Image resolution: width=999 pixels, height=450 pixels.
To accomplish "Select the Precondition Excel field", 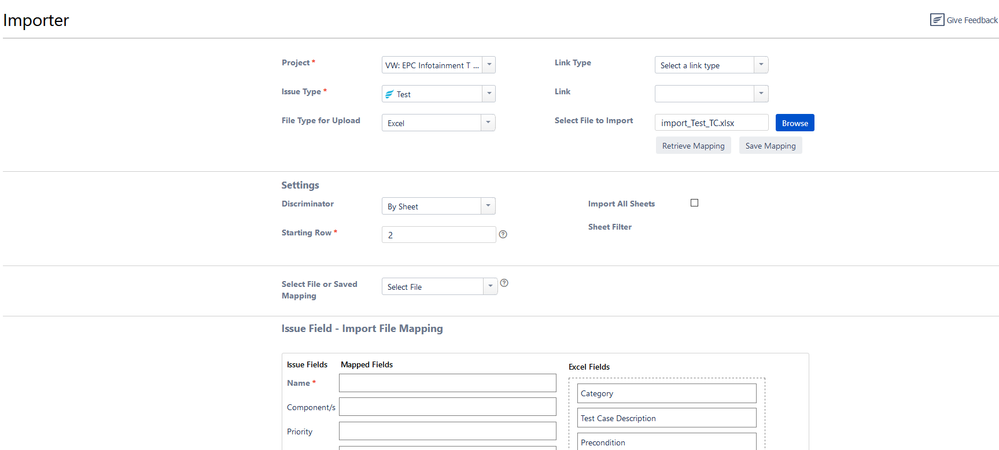I will click(x=666, y=442).
